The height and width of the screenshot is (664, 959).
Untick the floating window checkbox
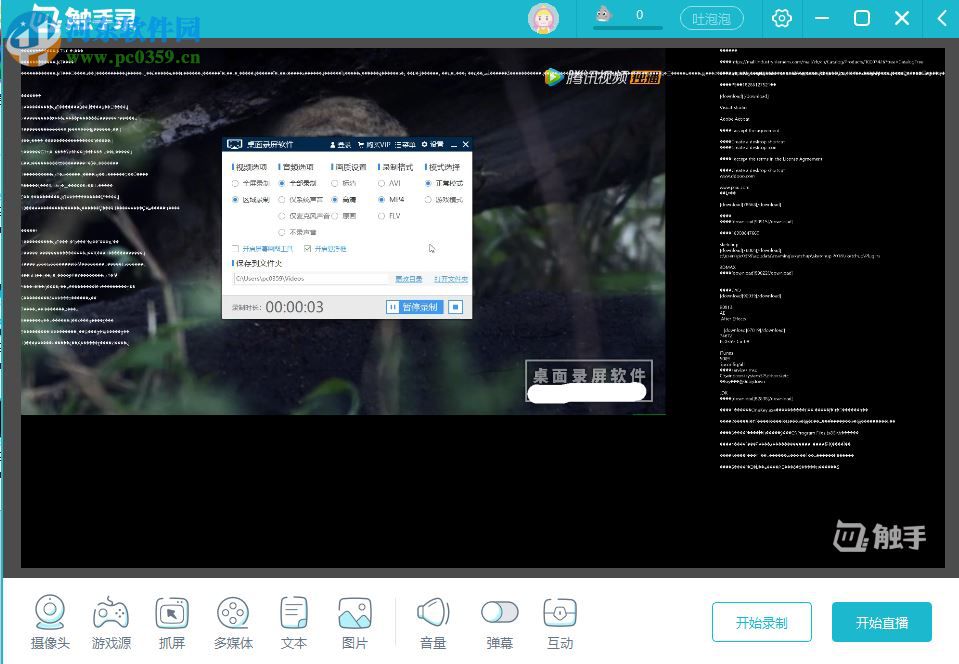[x=308, y=249]
